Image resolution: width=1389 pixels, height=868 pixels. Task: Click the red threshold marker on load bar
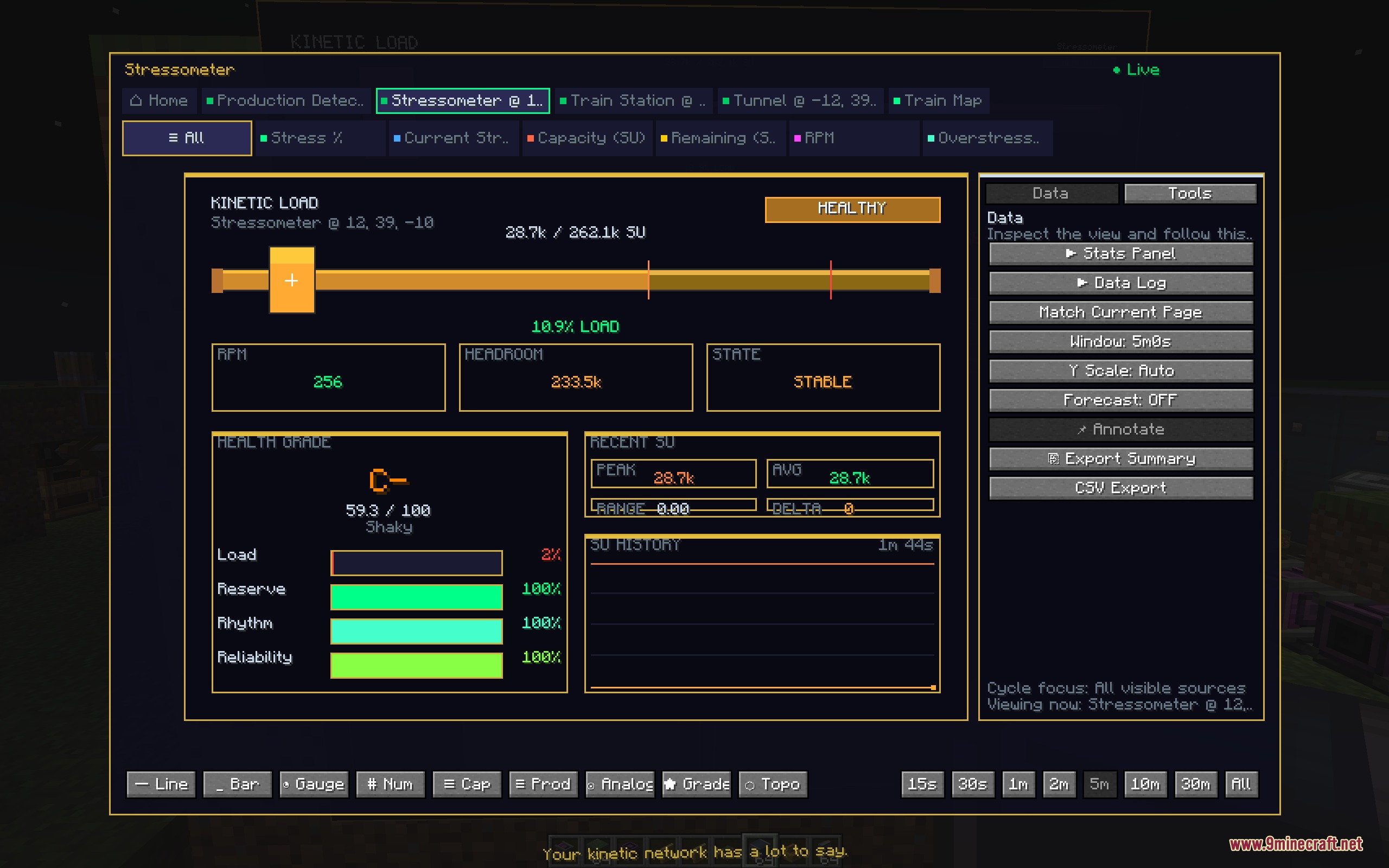[831, 280]
